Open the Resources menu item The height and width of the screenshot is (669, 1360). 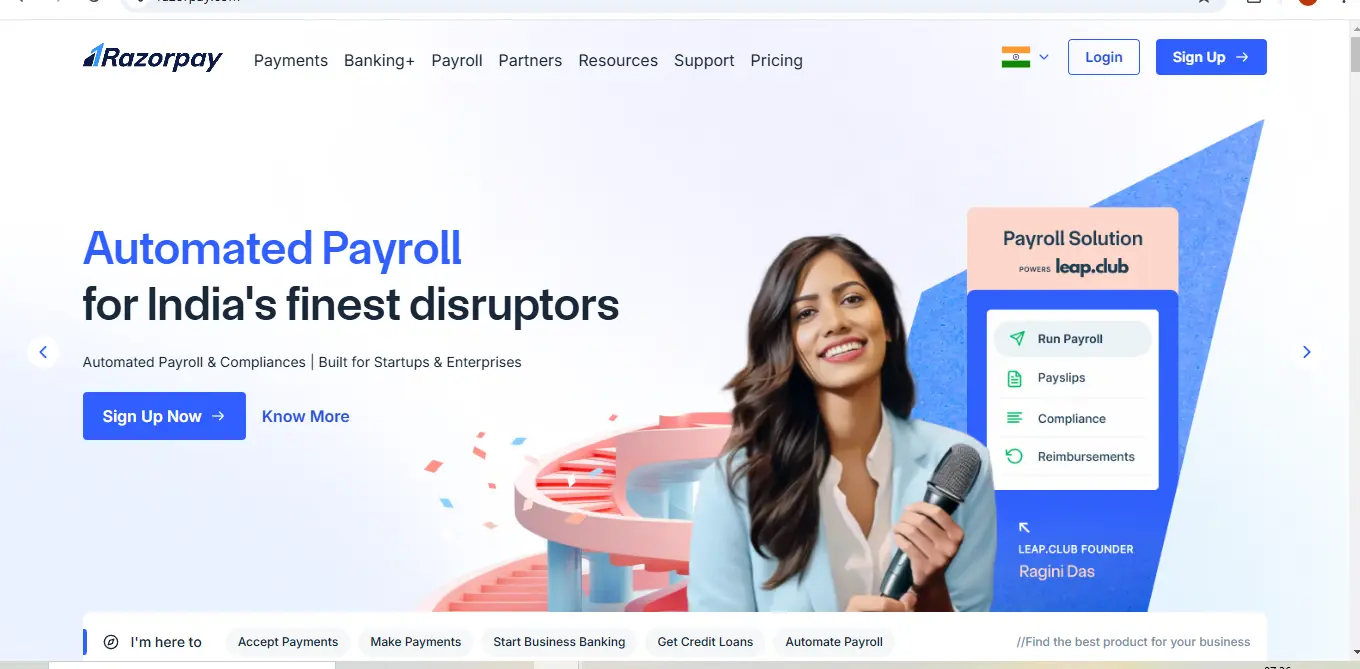coord(618,60)
